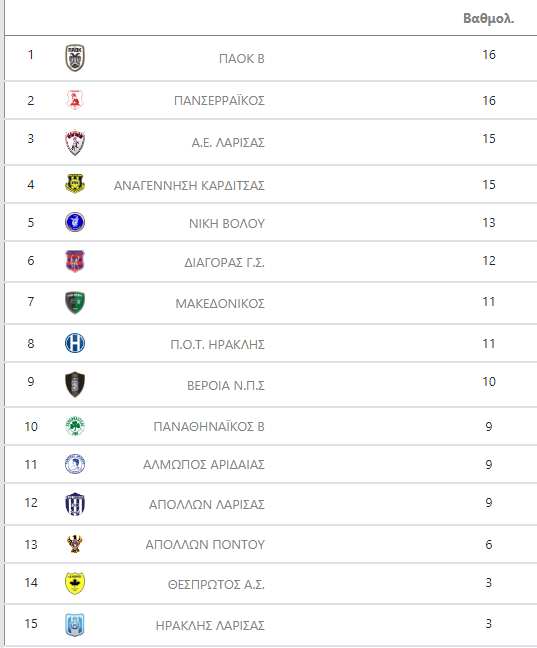This screenshot has height=648, width=537.
Task: Click the ΠΑΟΚ Β team crest
Action: tap(75, 58)
